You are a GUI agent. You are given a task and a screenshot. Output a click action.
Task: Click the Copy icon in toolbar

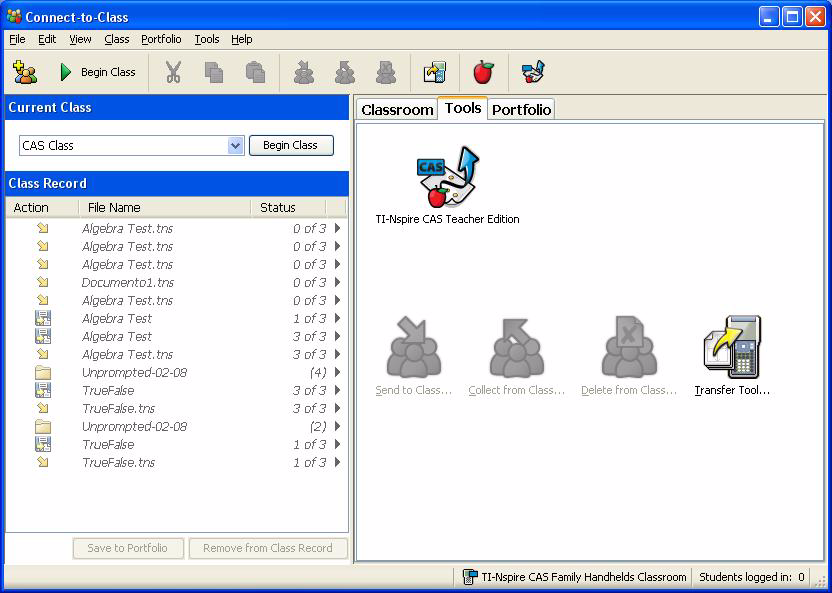214,72
